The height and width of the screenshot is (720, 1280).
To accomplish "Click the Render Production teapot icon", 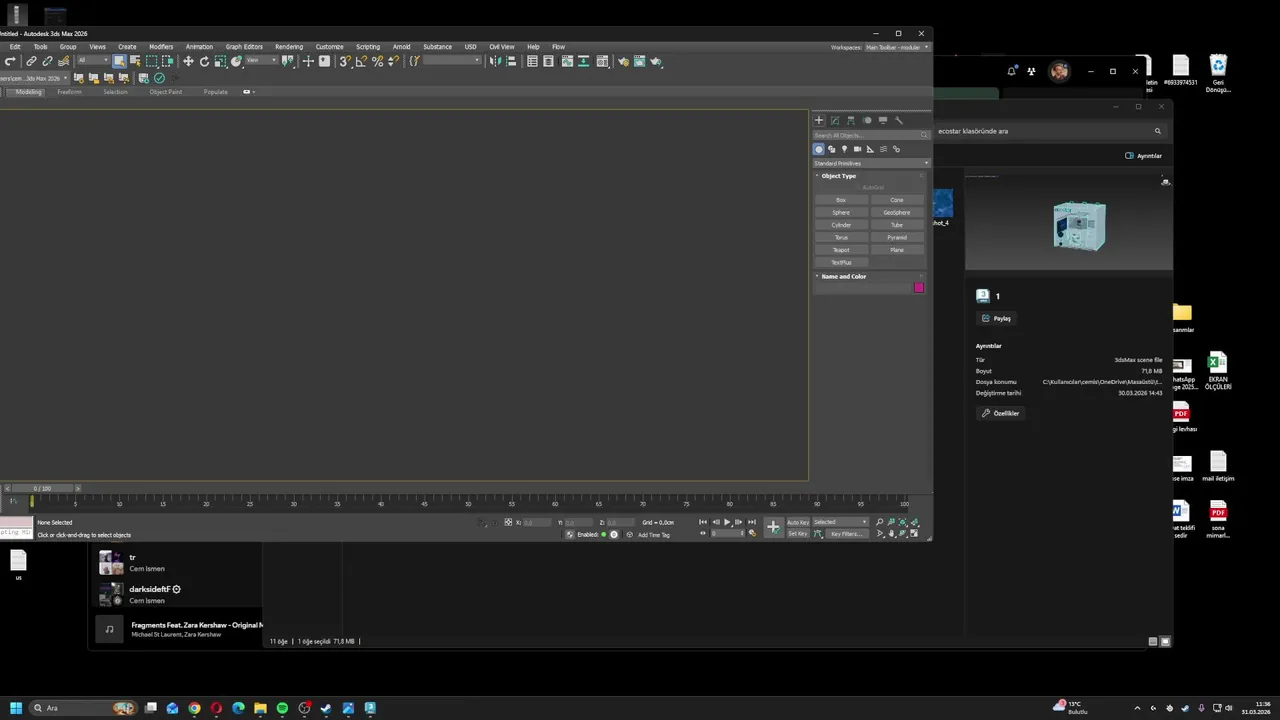I will tap(655, 61).
